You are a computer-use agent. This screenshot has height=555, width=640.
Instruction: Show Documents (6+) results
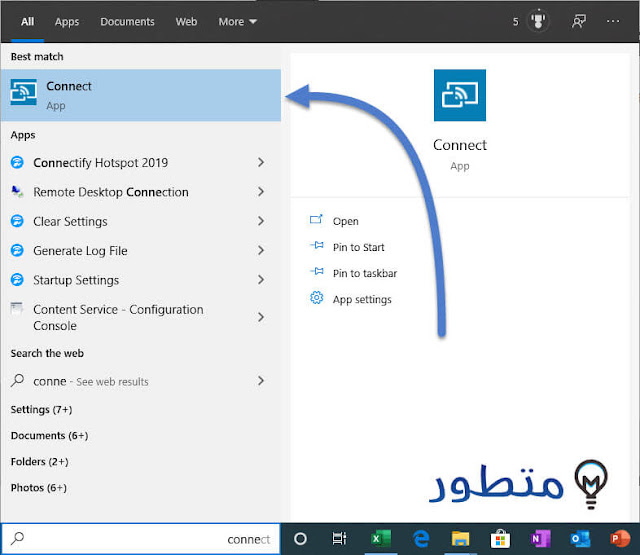(x=49, y=435)
